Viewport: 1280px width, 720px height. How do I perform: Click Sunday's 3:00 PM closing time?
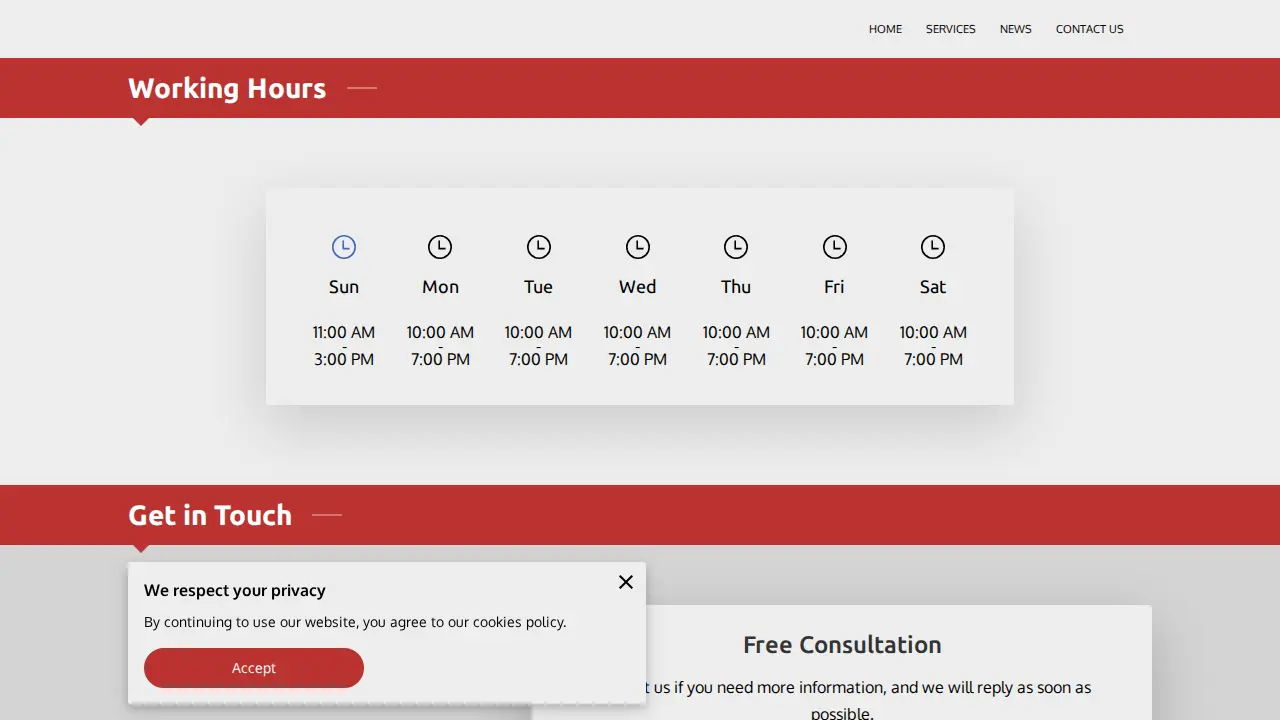pyautogui.click(x=344, y=359)
